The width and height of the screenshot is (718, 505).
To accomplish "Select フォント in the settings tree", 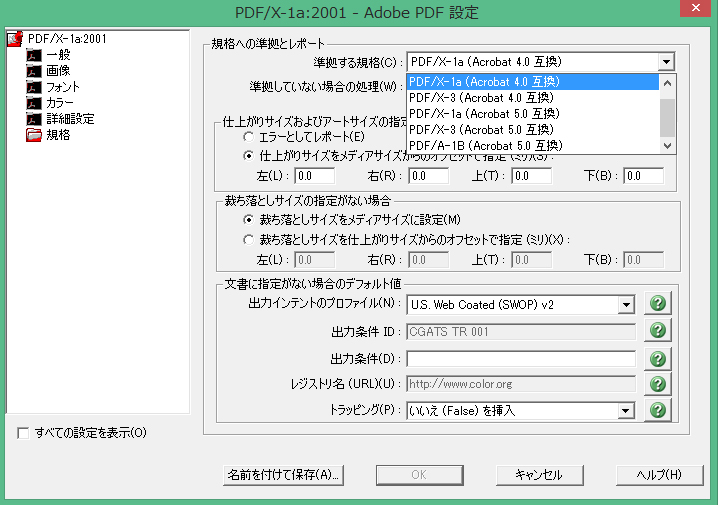I will (x=63, y=87).
